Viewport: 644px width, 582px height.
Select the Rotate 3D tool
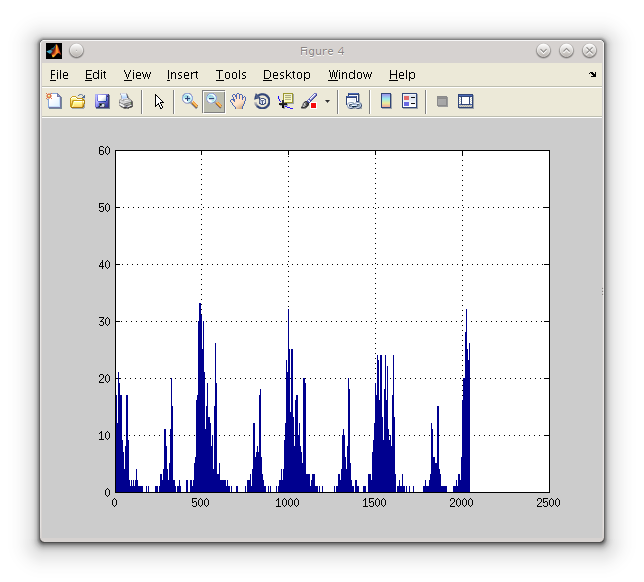pos(262,101)
